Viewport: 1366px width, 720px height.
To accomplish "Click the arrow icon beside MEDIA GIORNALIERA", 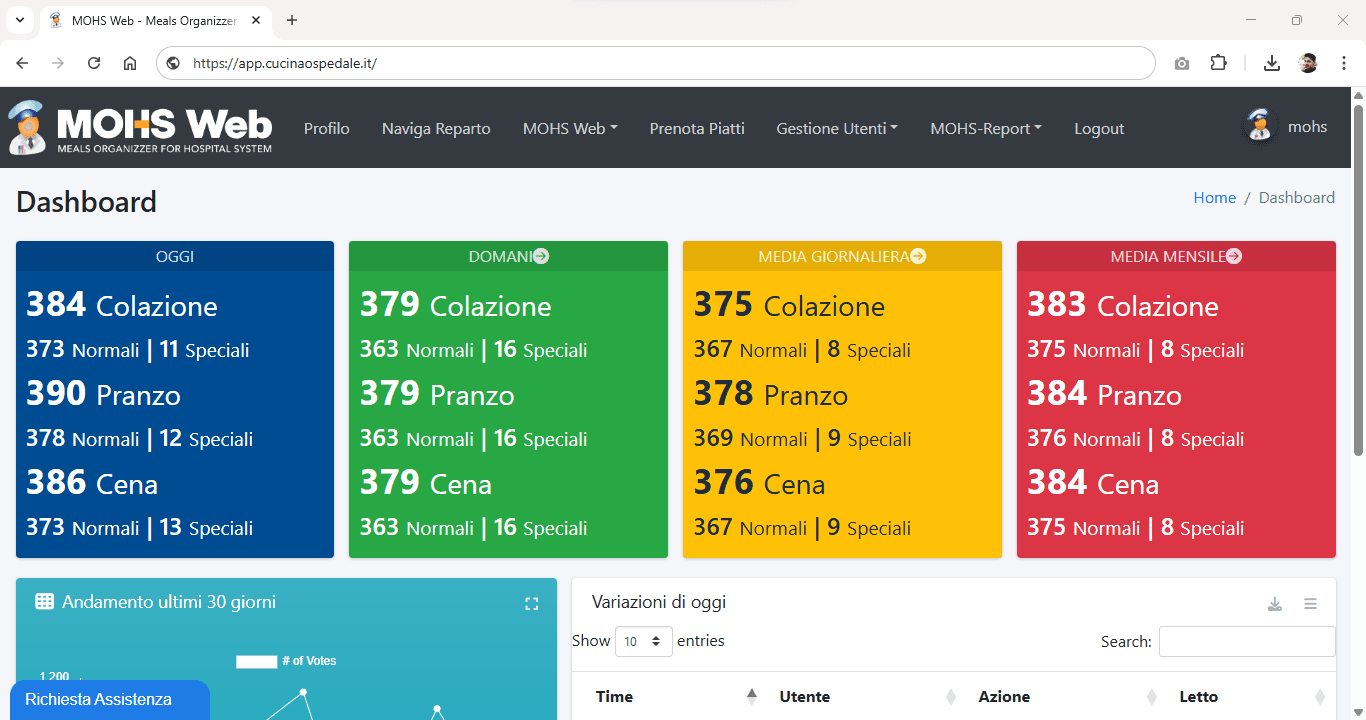I will 918,257.
